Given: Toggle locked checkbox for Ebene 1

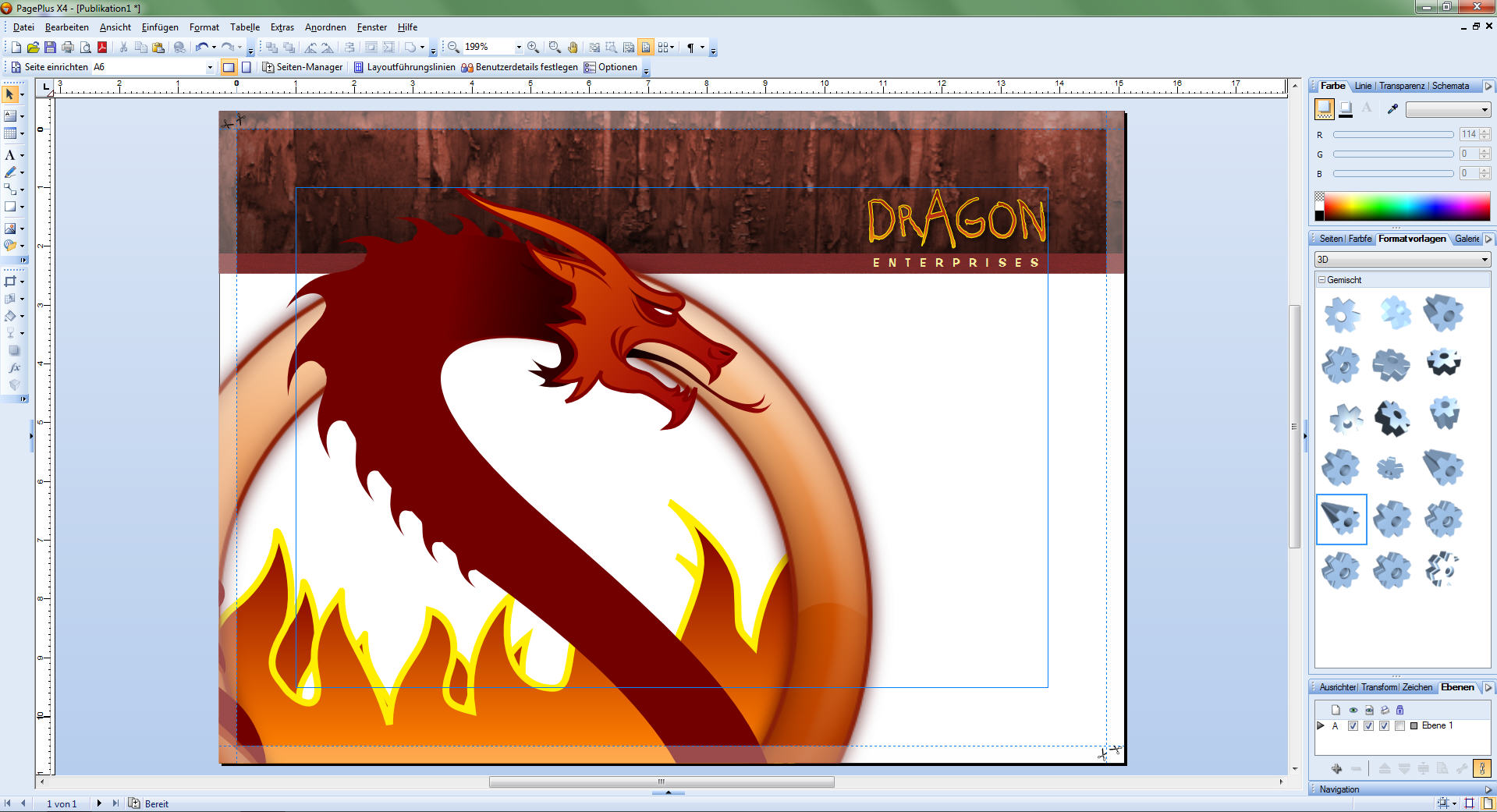Looking at the screenshot, I should point(1400,725).
